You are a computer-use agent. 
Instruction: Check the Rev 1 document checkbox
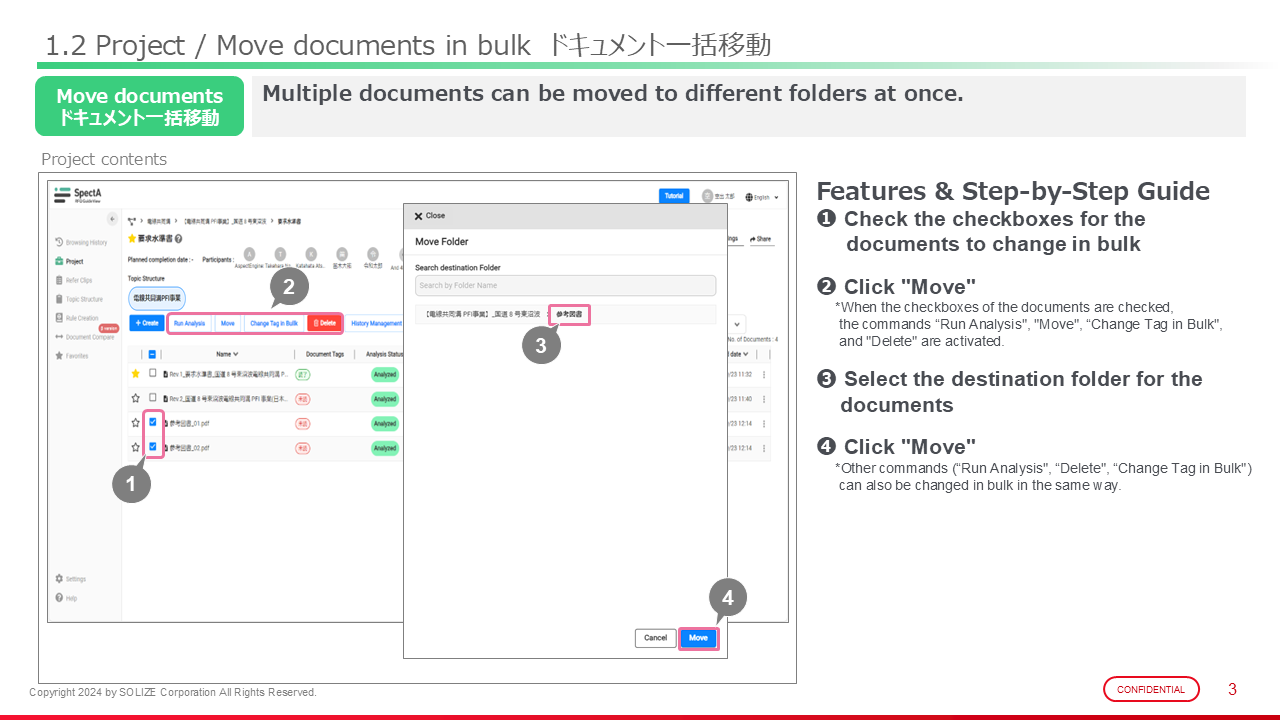[153, 373]
